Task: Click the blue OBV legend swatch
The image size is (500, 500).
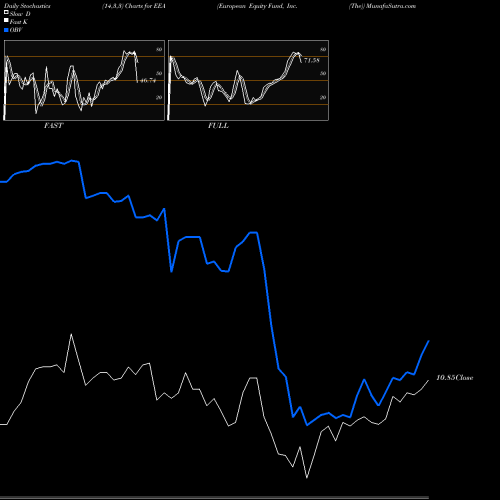Action: coord(6,30)
